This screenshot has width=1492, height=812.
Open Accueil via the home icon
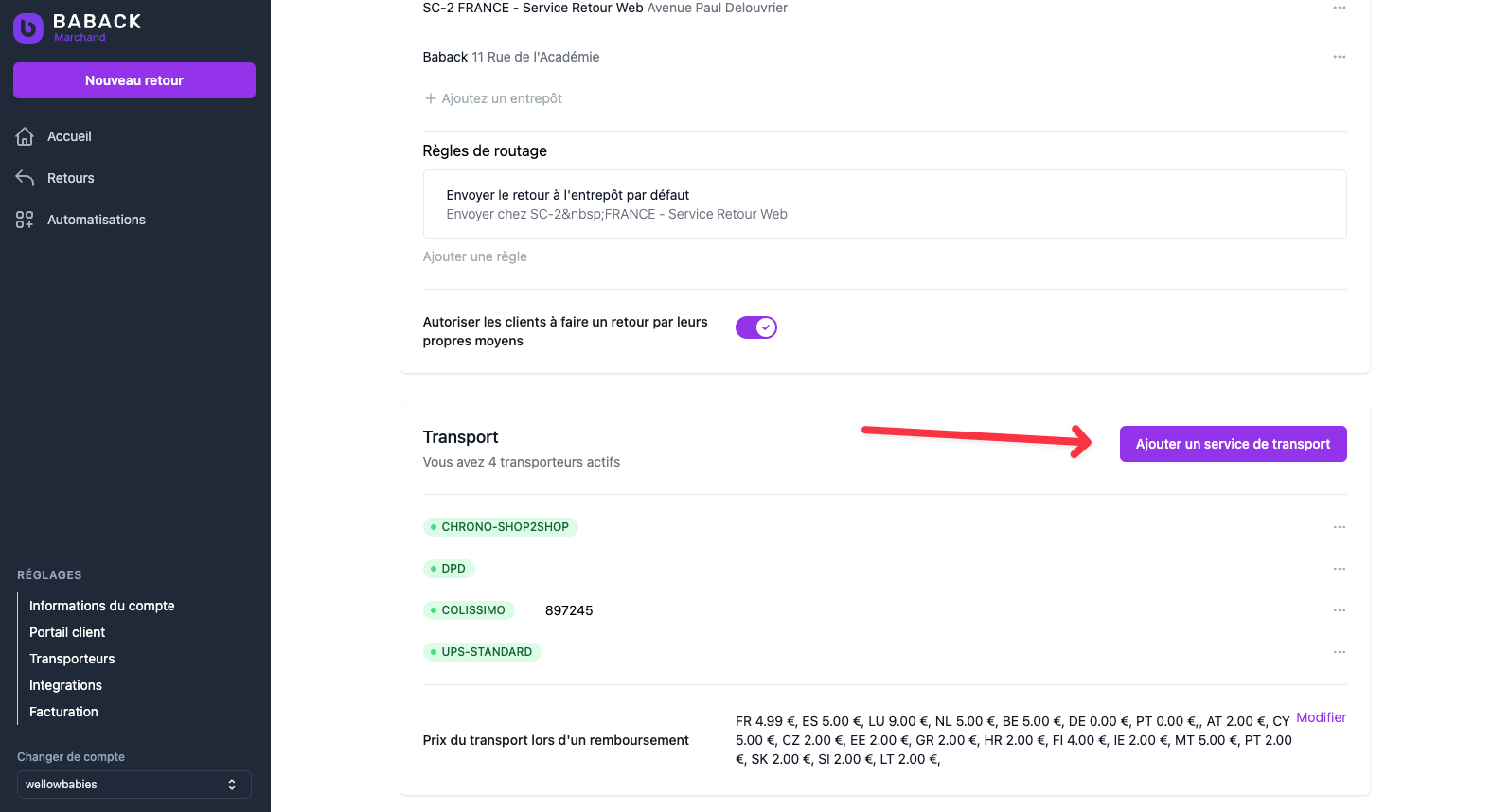point(25,136)
